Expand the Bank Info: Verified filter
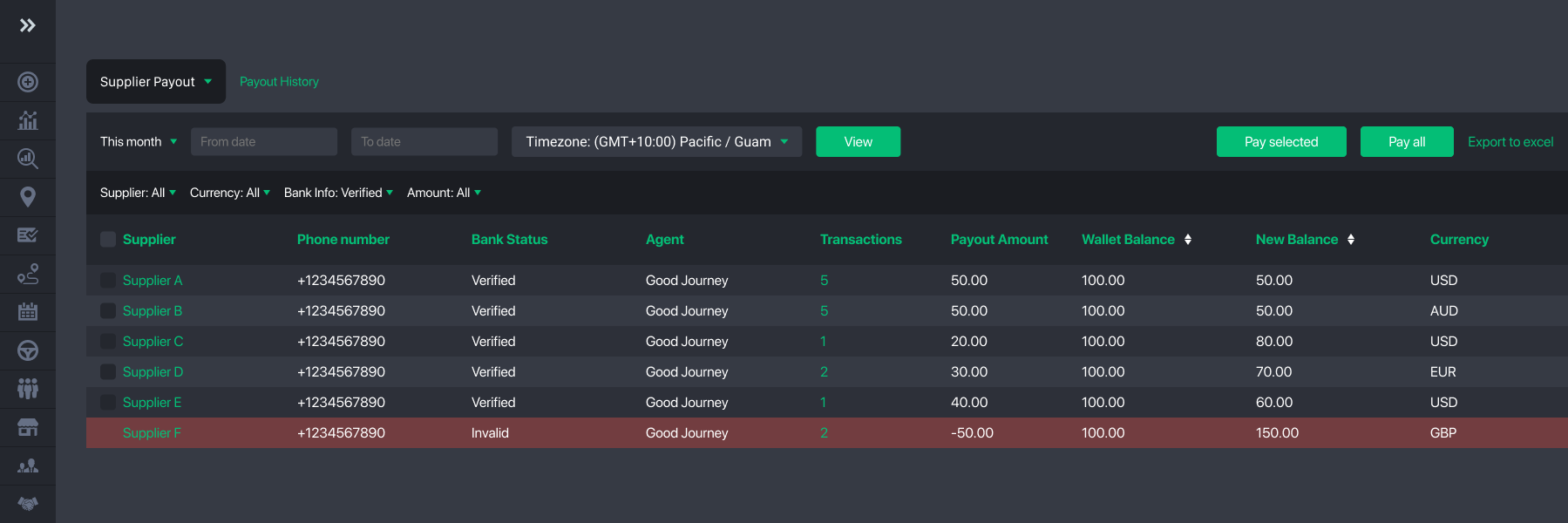1568x523 pixels. click(x=338, y=193)
